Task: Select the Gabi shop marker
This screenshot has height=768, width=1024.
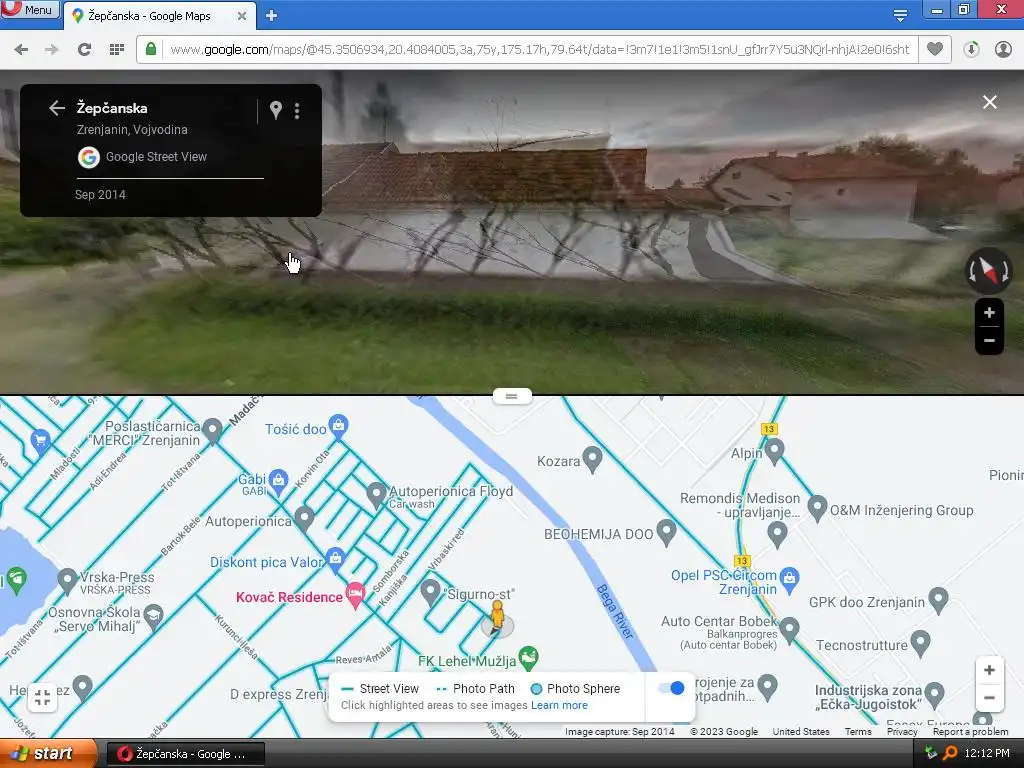Action: [x=279, y=481]
